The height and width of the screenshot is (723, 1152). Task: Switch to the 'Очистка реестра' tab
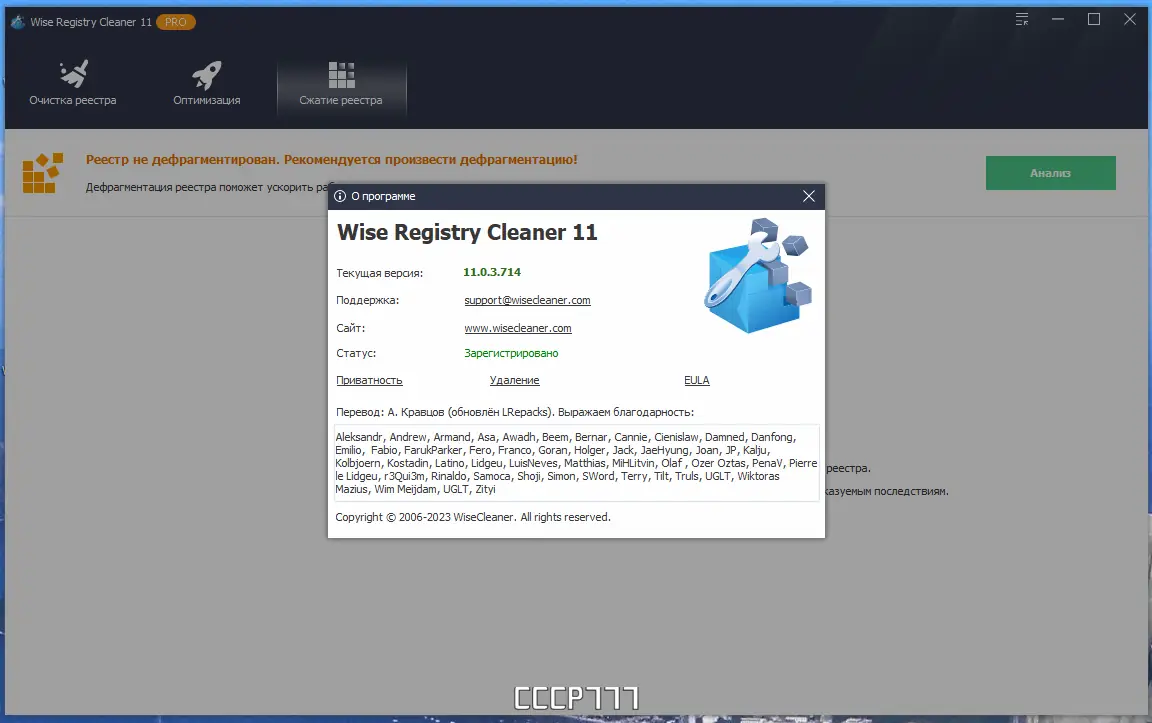coord(73,99)
